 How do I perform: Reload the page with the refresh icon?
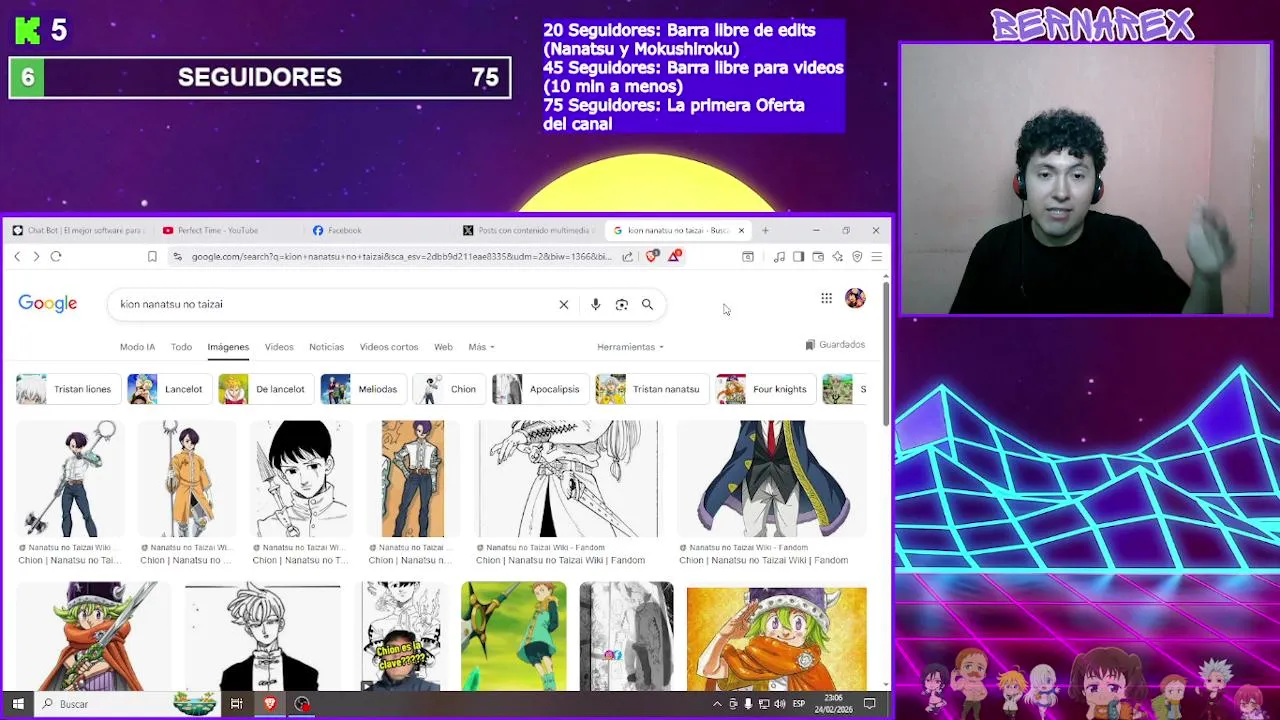click(x=56, y=257)
